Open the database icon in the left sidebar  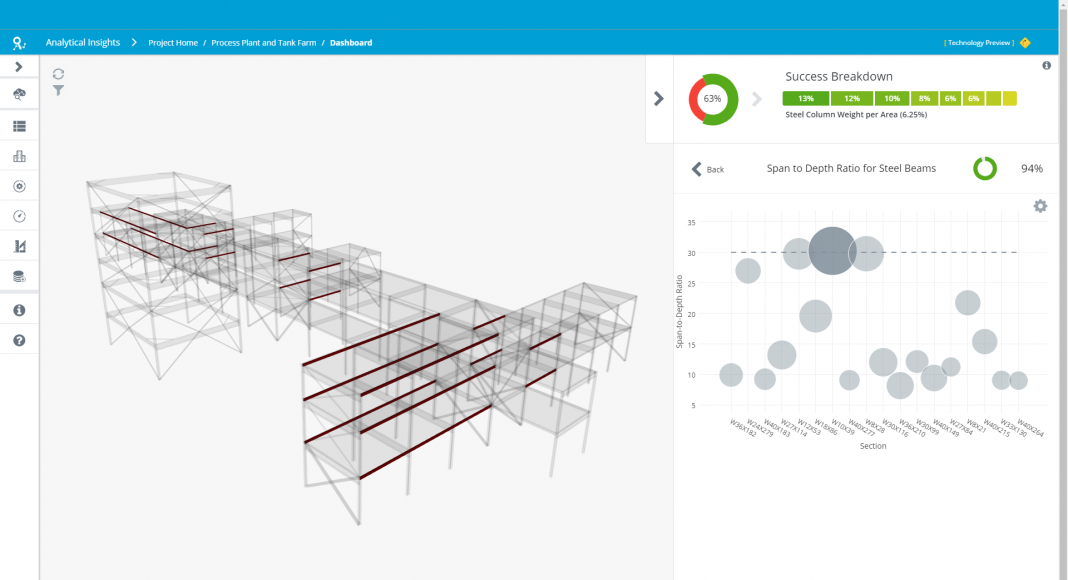(x=19, y=276)
